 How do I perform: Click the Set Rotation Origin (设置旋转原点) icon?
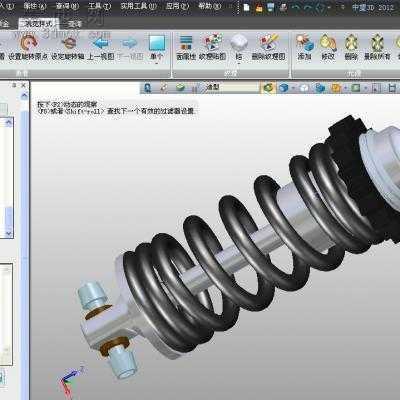(x=29, y=43)
